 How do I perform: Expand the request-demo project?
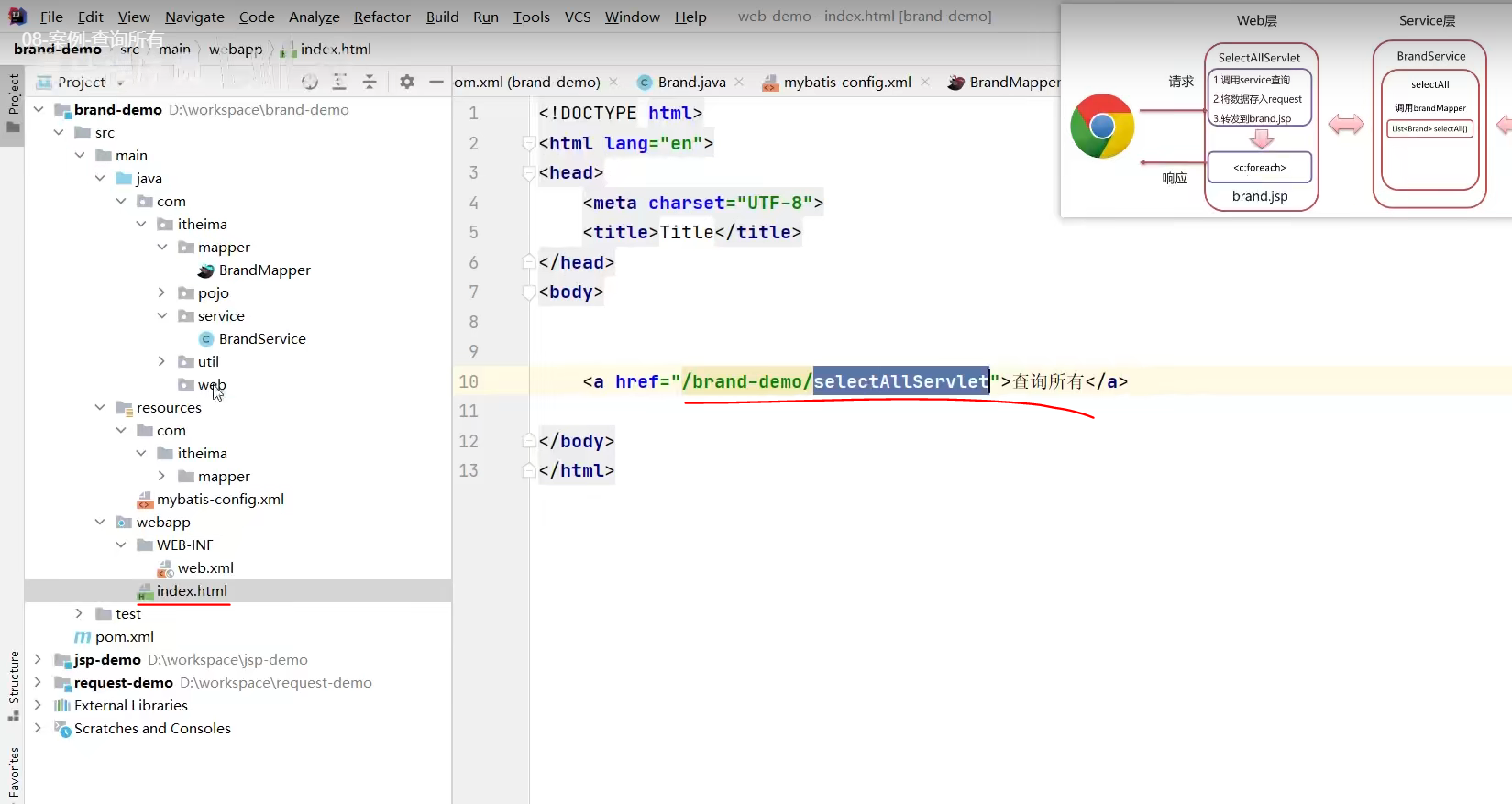point(39,682)
